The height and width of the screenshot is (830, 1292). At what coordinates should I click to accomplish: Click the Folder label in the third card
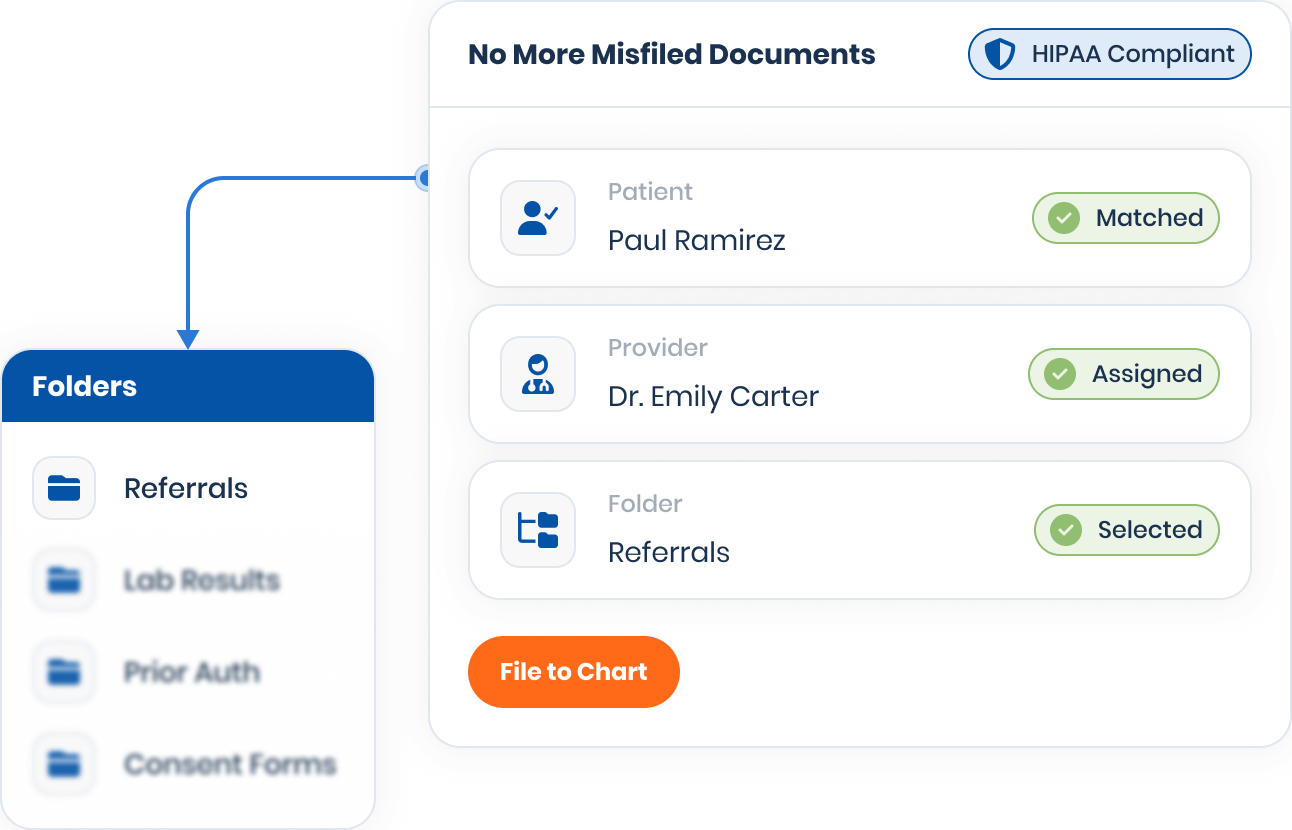(x=645, y=504)
